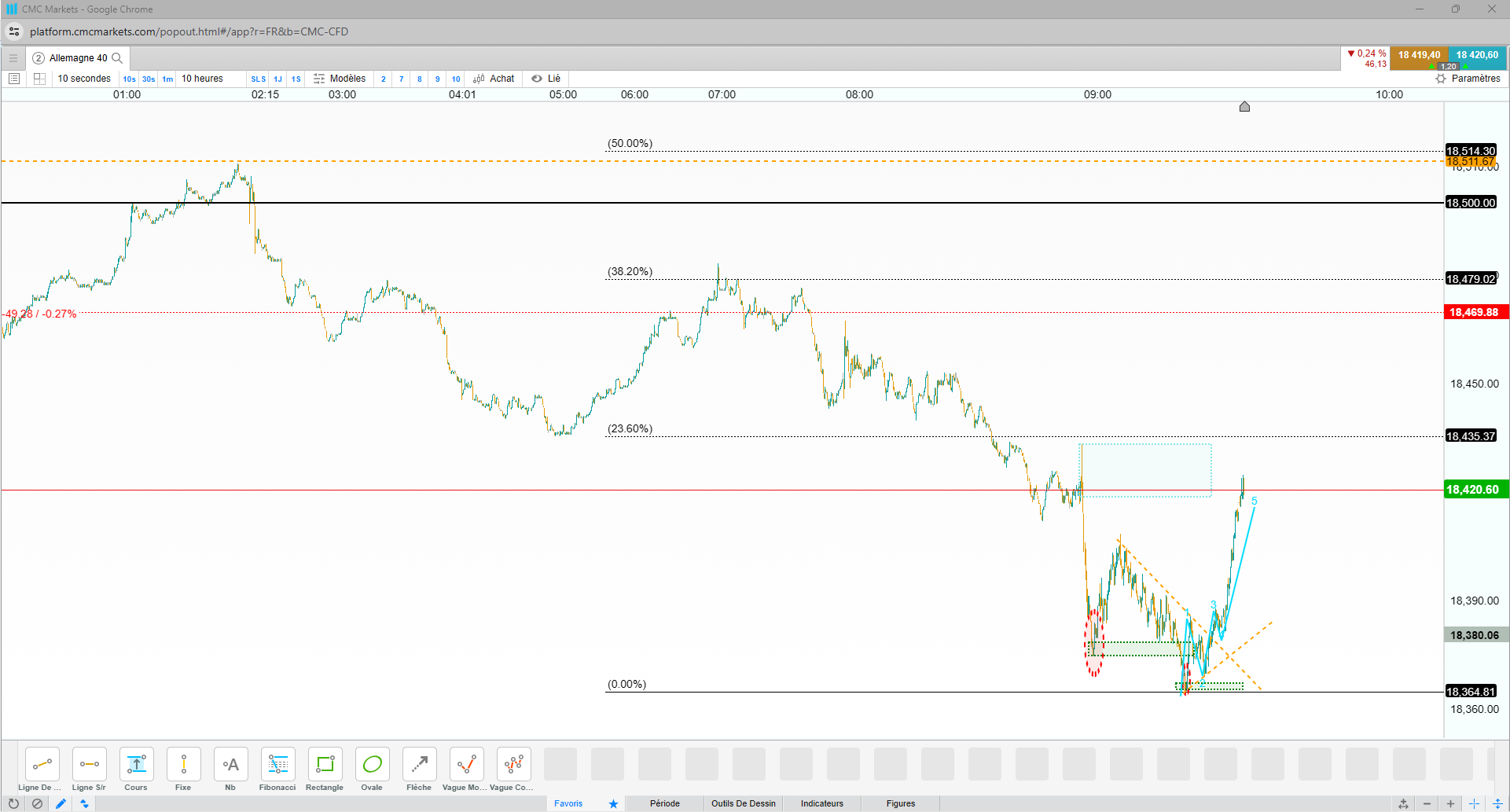Click the triangle marker on the time axis
Image resolution: width=1510 pixels, height=812 pixels.
(x=1244, y=107)
